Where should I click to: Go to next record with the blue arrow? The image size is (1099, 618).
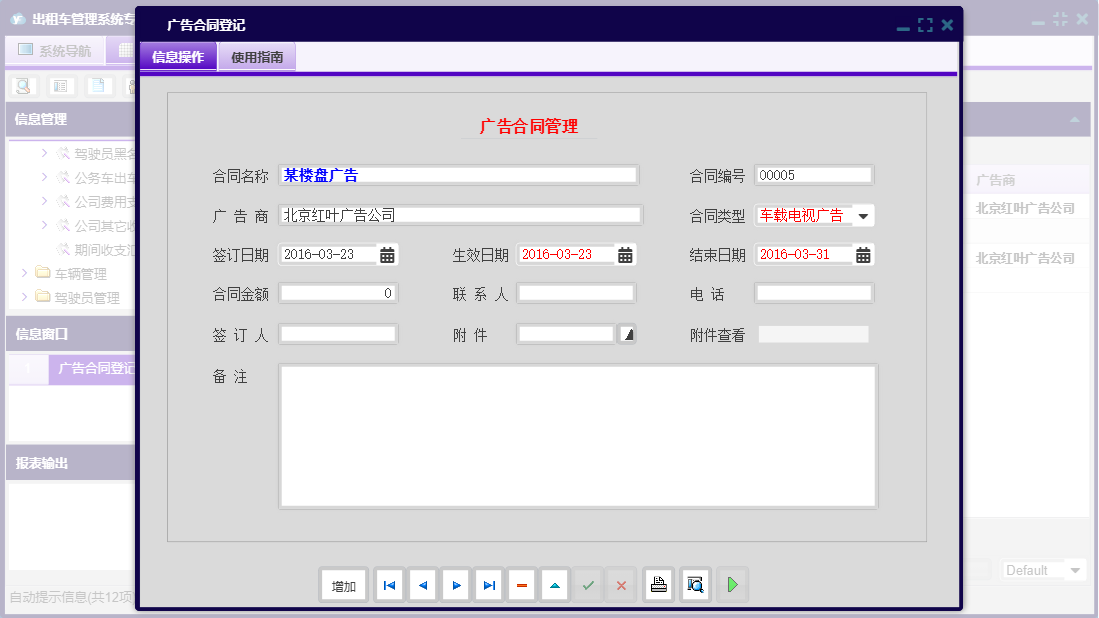[x=455, y=585]
